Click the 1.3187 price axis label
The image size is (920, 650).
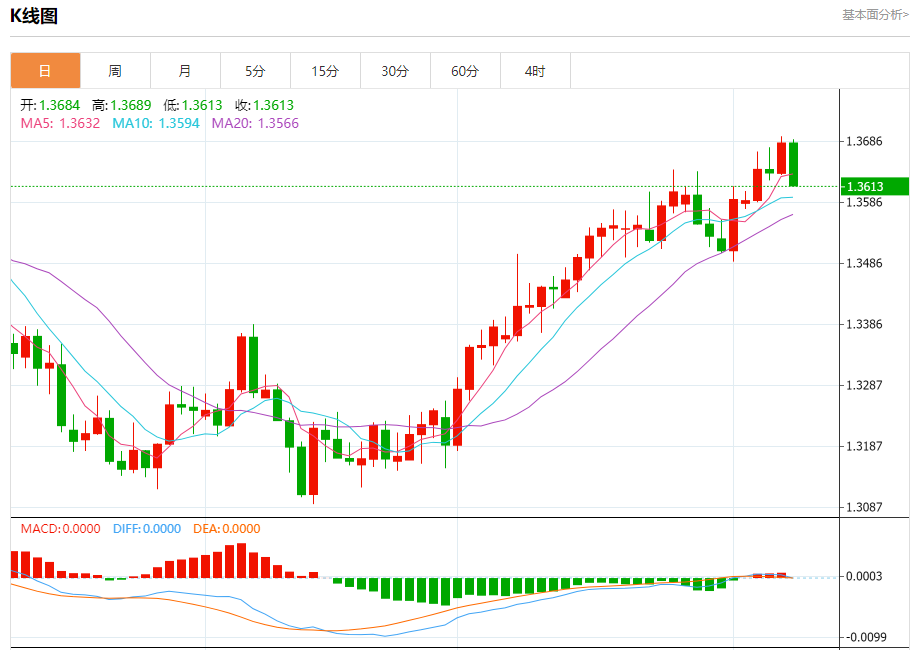pos(864,446)
